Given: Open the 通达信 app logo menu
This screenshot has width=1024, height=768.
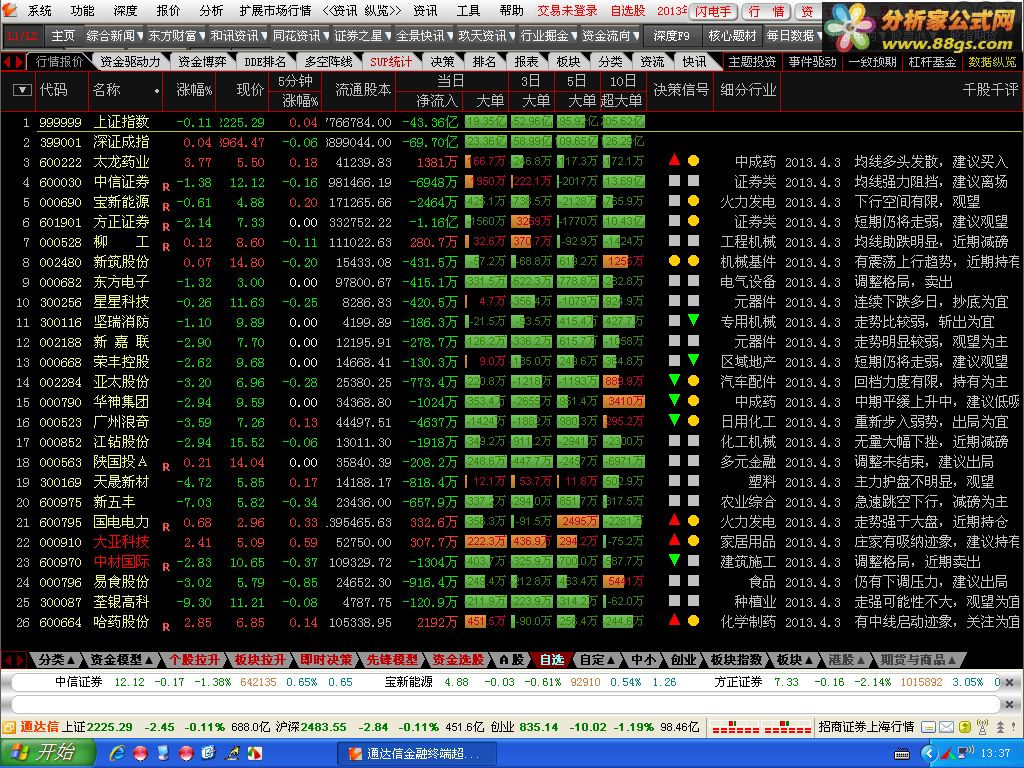Looking at the screenshot, I should [x=9, y=10].
